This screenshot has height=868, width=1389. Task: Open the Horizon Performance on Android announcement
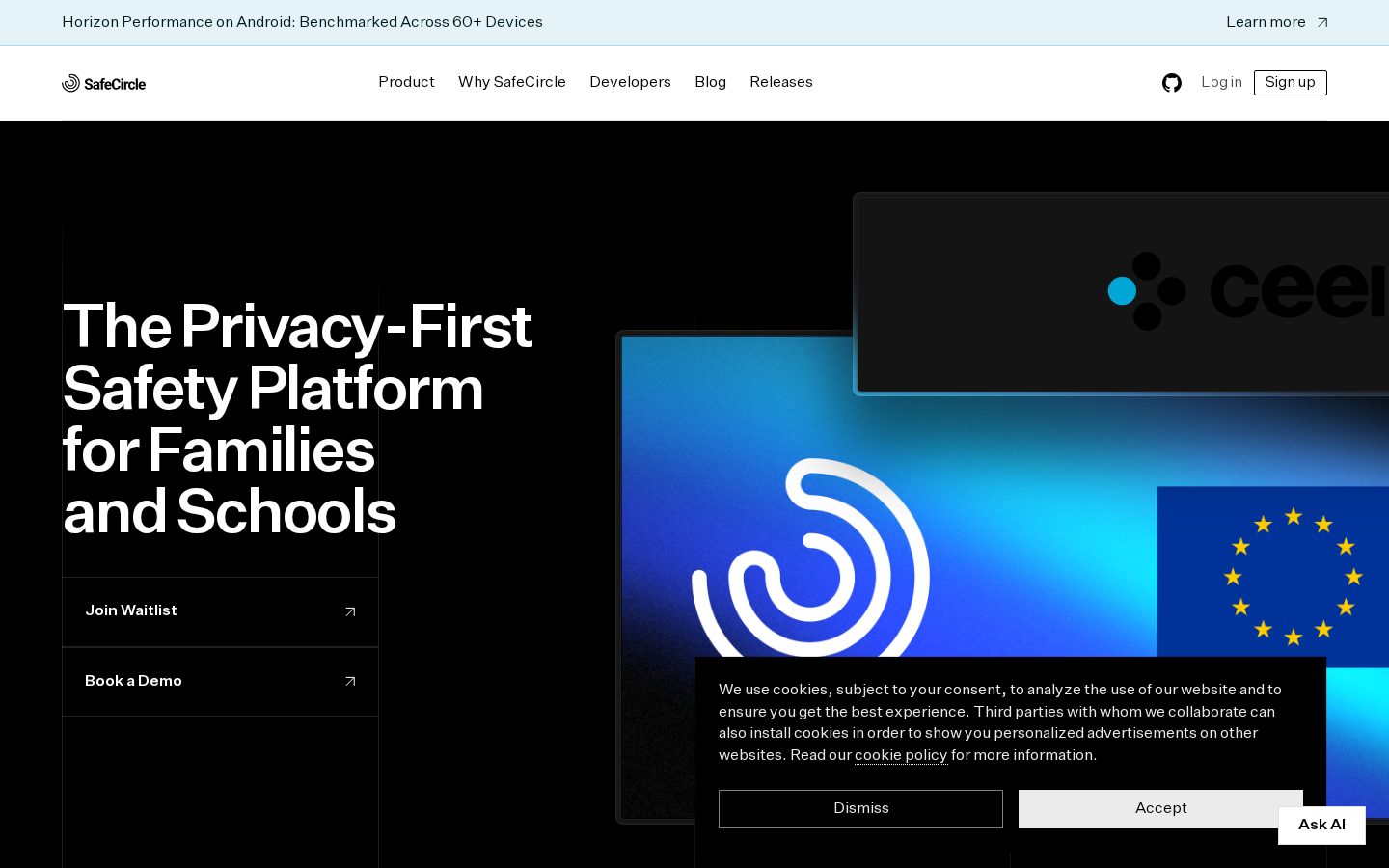[x=302, y=22]
